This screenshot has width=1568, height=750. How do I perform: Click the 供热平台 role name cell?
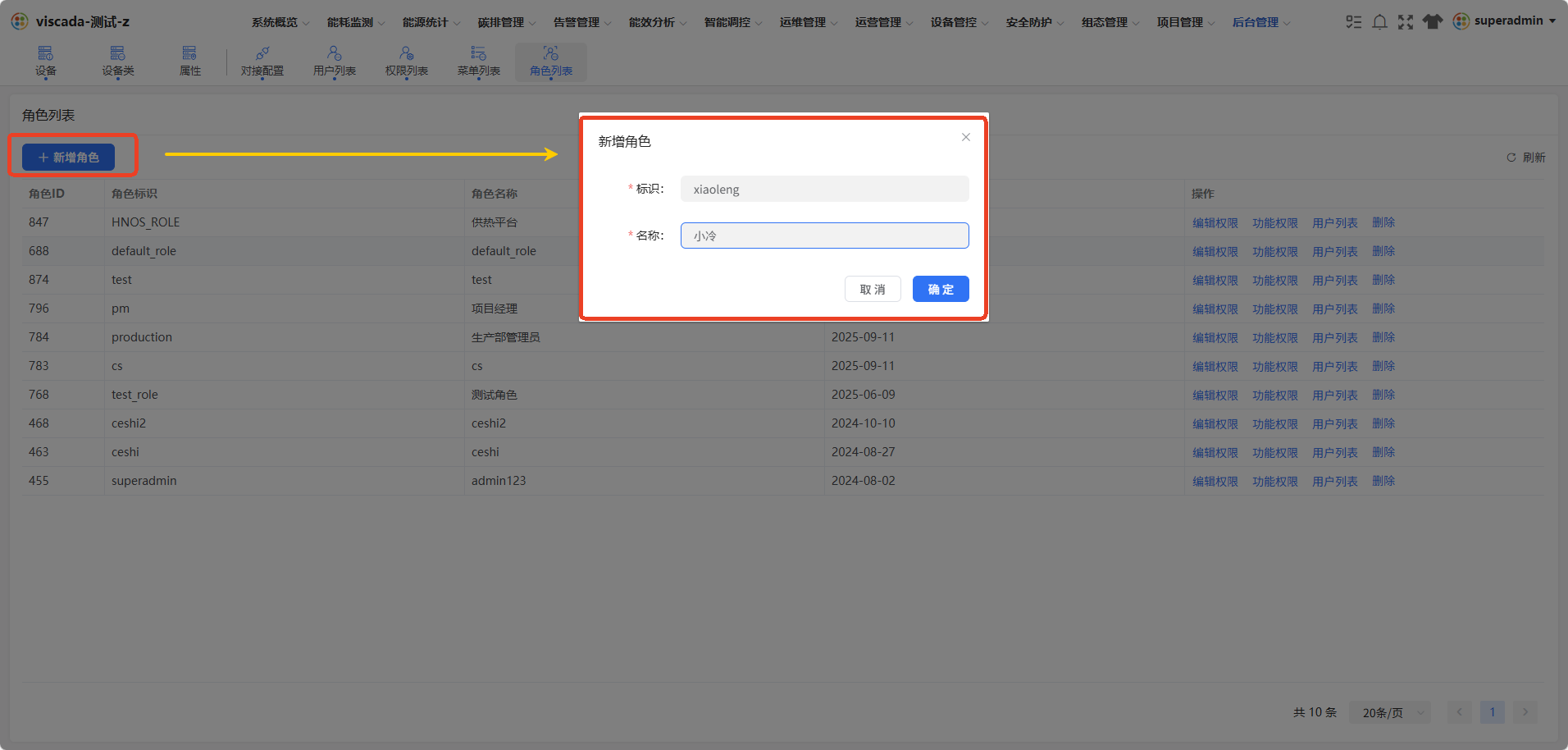(x=495, y=222)
